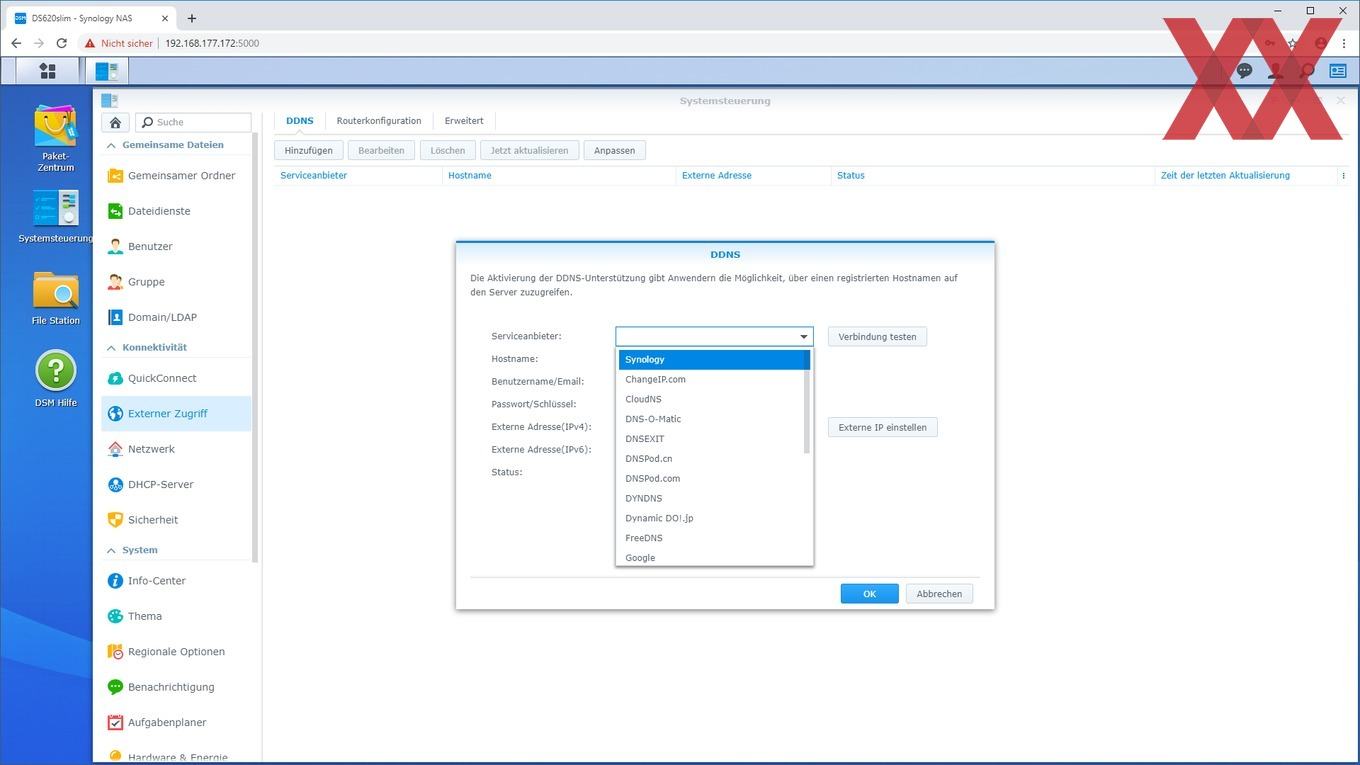Image resolution: width=1360 pixels, height=765 pixels.
Task: Open Benachrichtigung settings in sidebar
Action: click(x=176, y=687)
